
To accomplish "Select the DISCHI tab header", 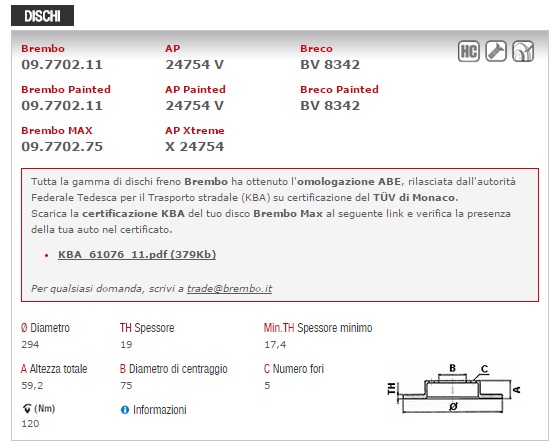I will pyautogui.click(x=42, y=15).
